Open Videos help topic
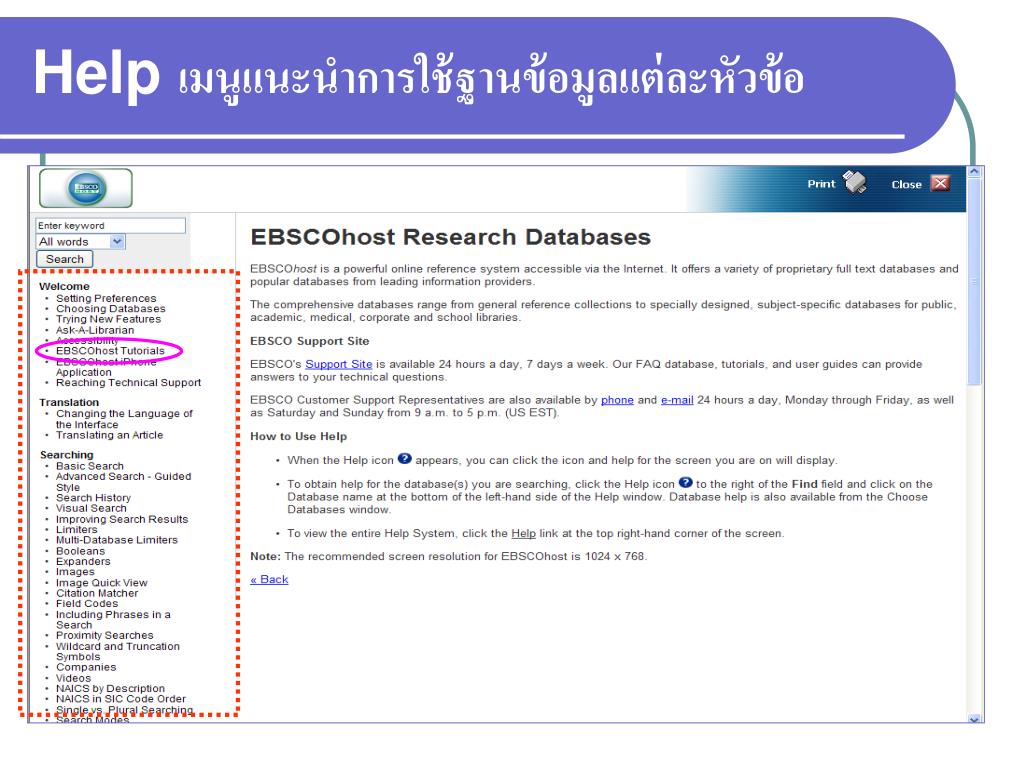This screenshot has width=1024, height=768. [x=73, y=679]
